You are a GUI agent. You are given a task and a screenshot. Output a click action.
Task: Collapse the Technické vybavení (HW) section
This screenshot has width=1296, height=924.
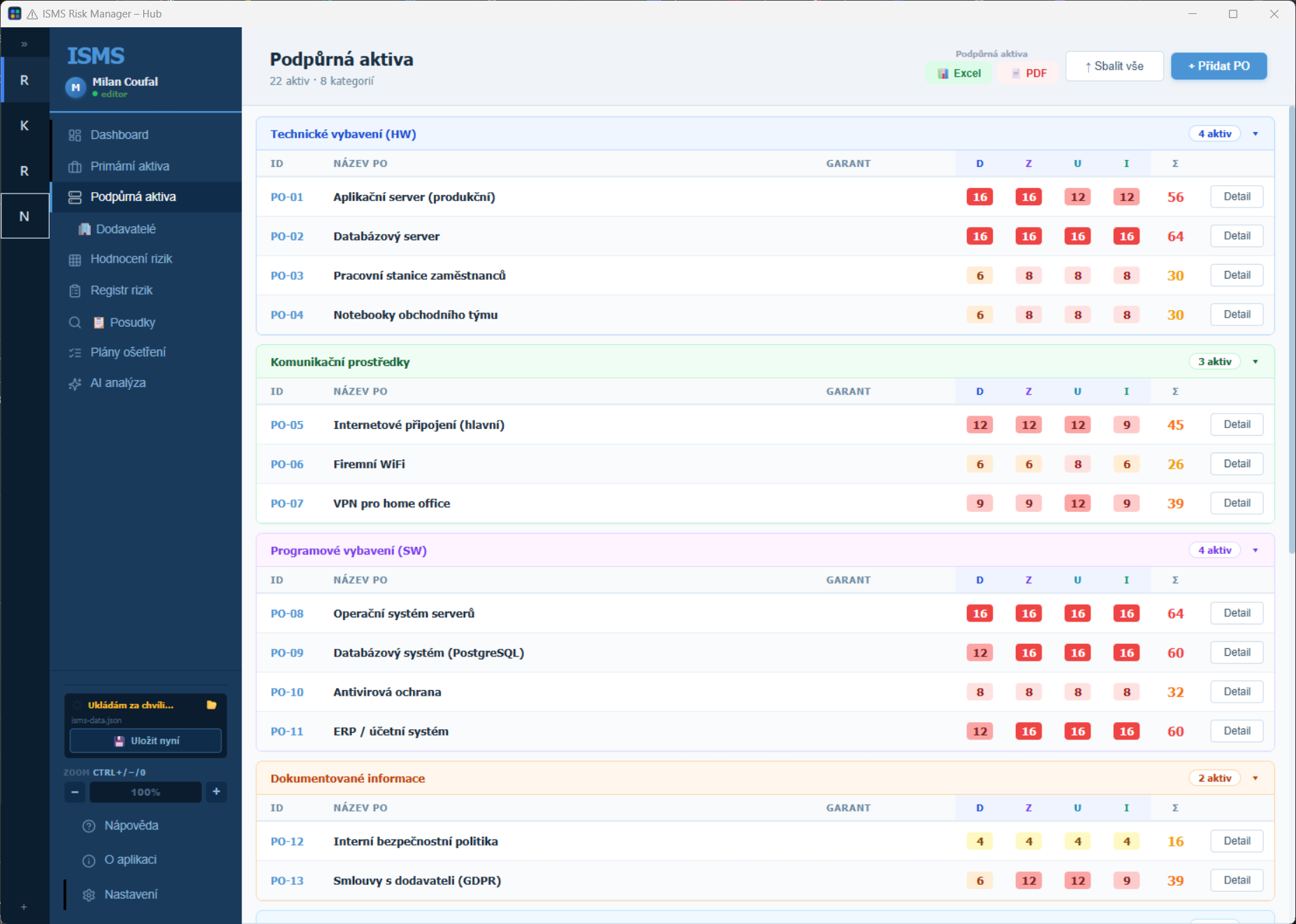(1255, 134)
